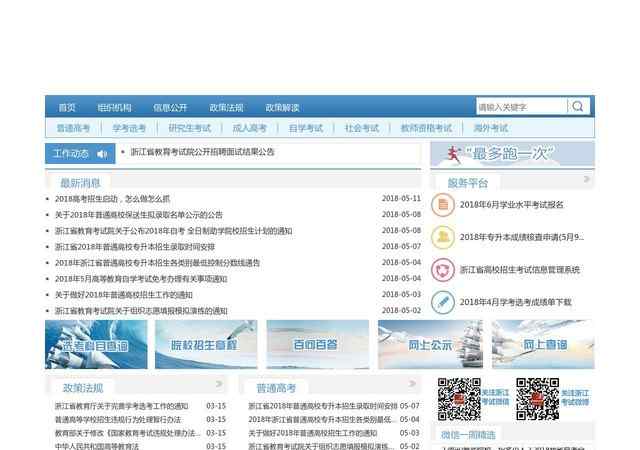Focus the 请输入关键字 search field
The width and height of the screenshot is (640, 450).
click(x=520, y=107)
